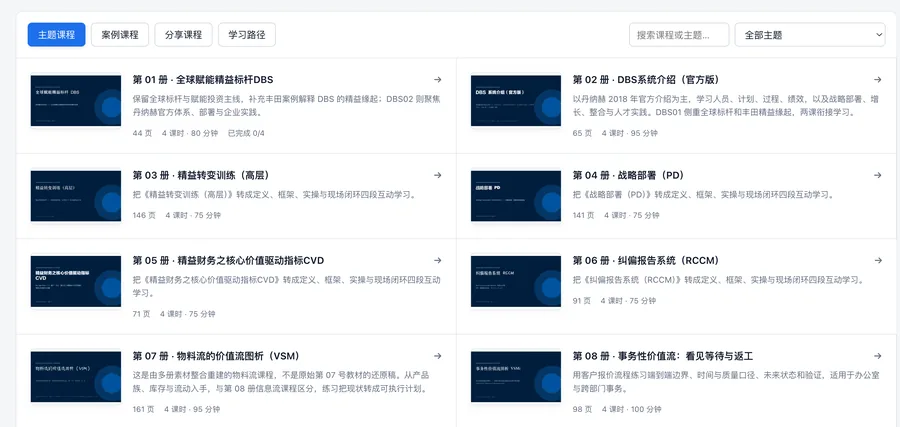
Task: Focus the 搜索课程或主题 search field
Action: pyautogui.click(x=679, y=34)
